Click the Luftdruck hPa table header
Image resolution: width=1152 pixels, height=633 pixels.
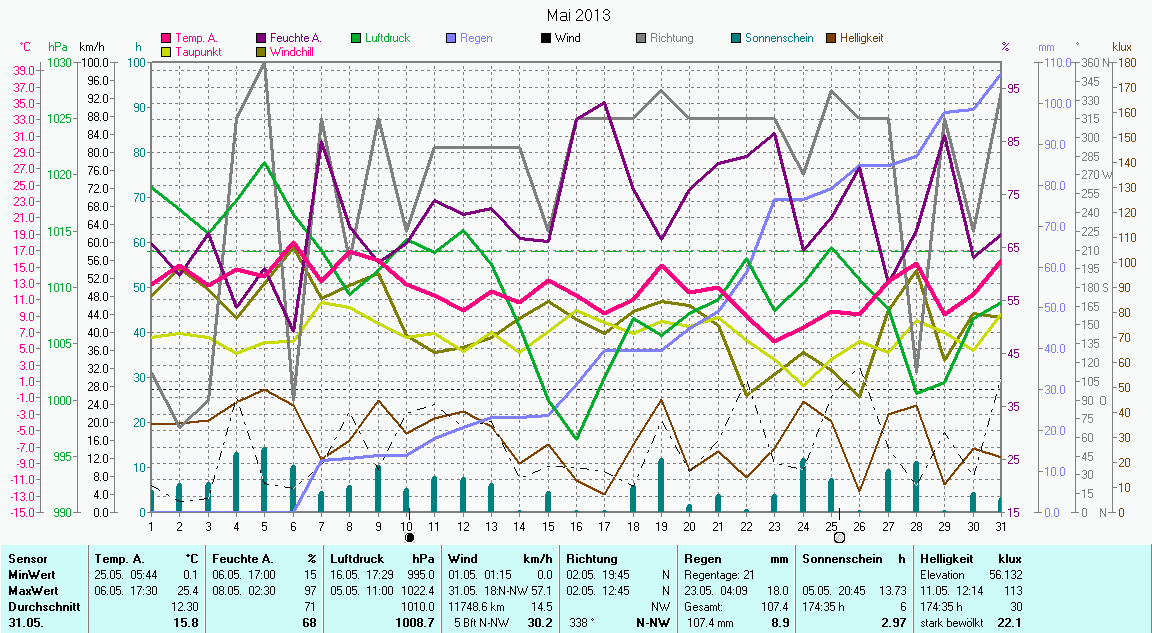tap(384, 559)
